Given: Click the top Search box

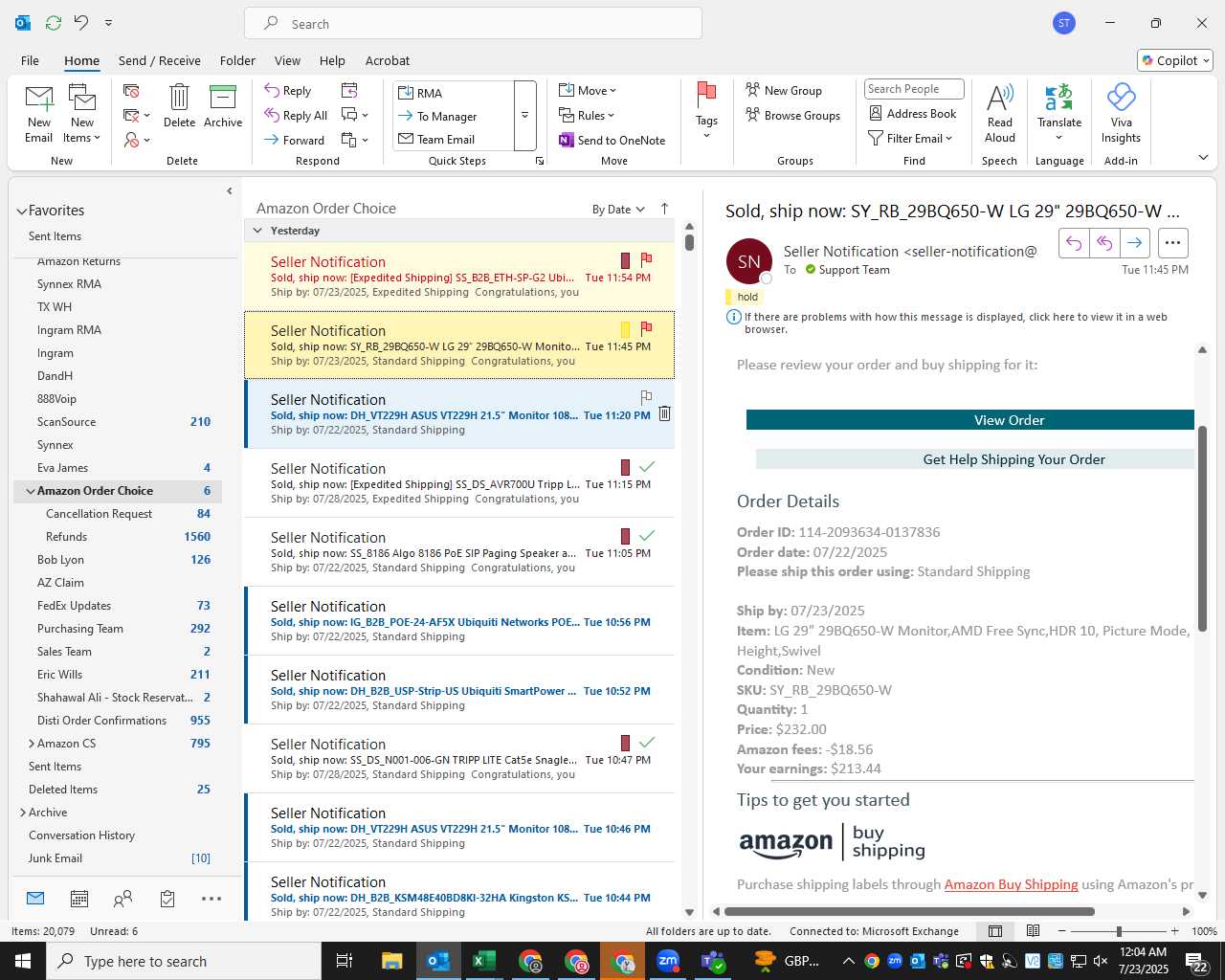Looking at the screenshot, I should 473,23.
